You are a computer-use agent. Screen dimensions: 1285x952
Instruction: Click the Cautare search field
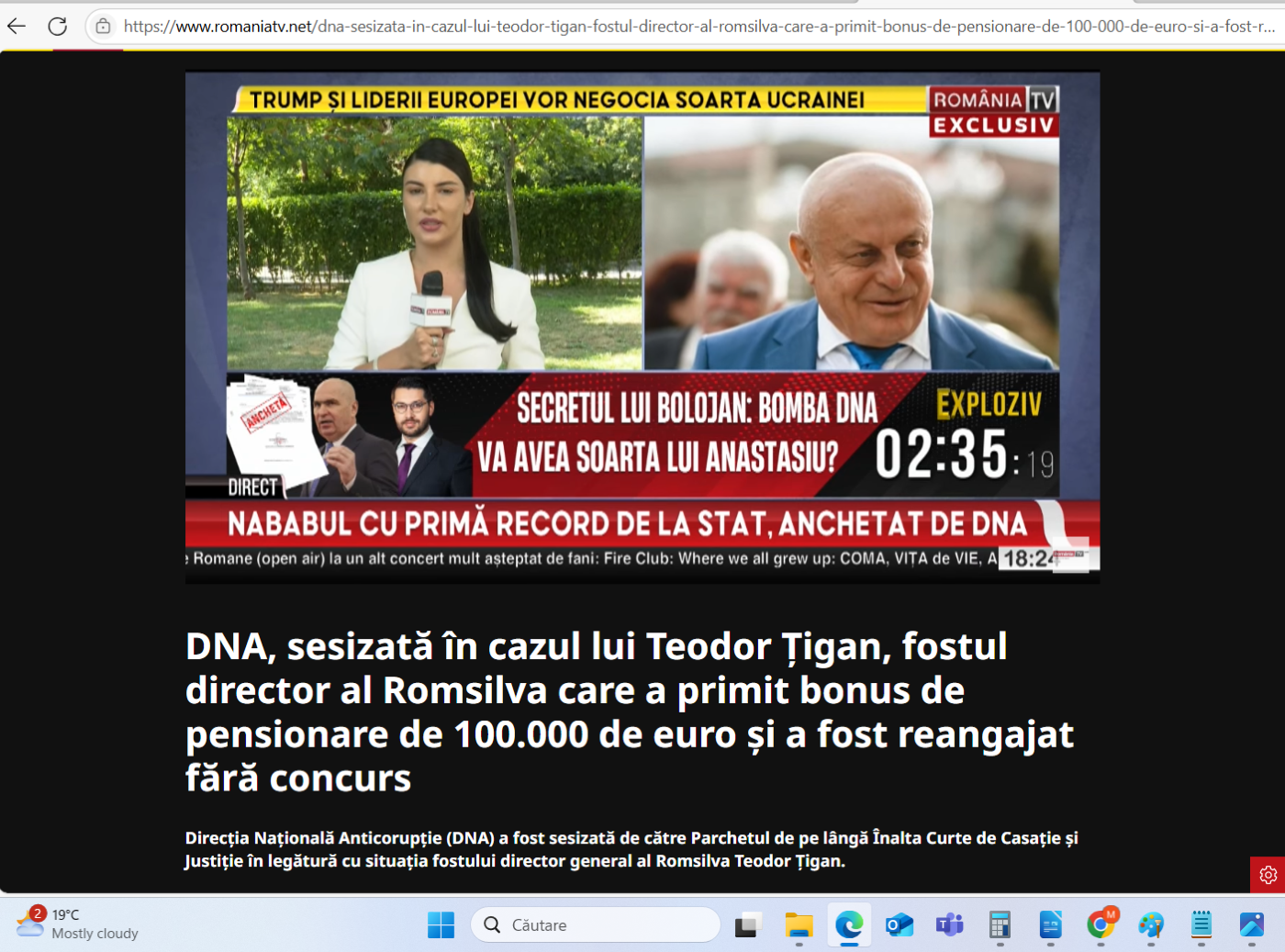click(595, 924)
